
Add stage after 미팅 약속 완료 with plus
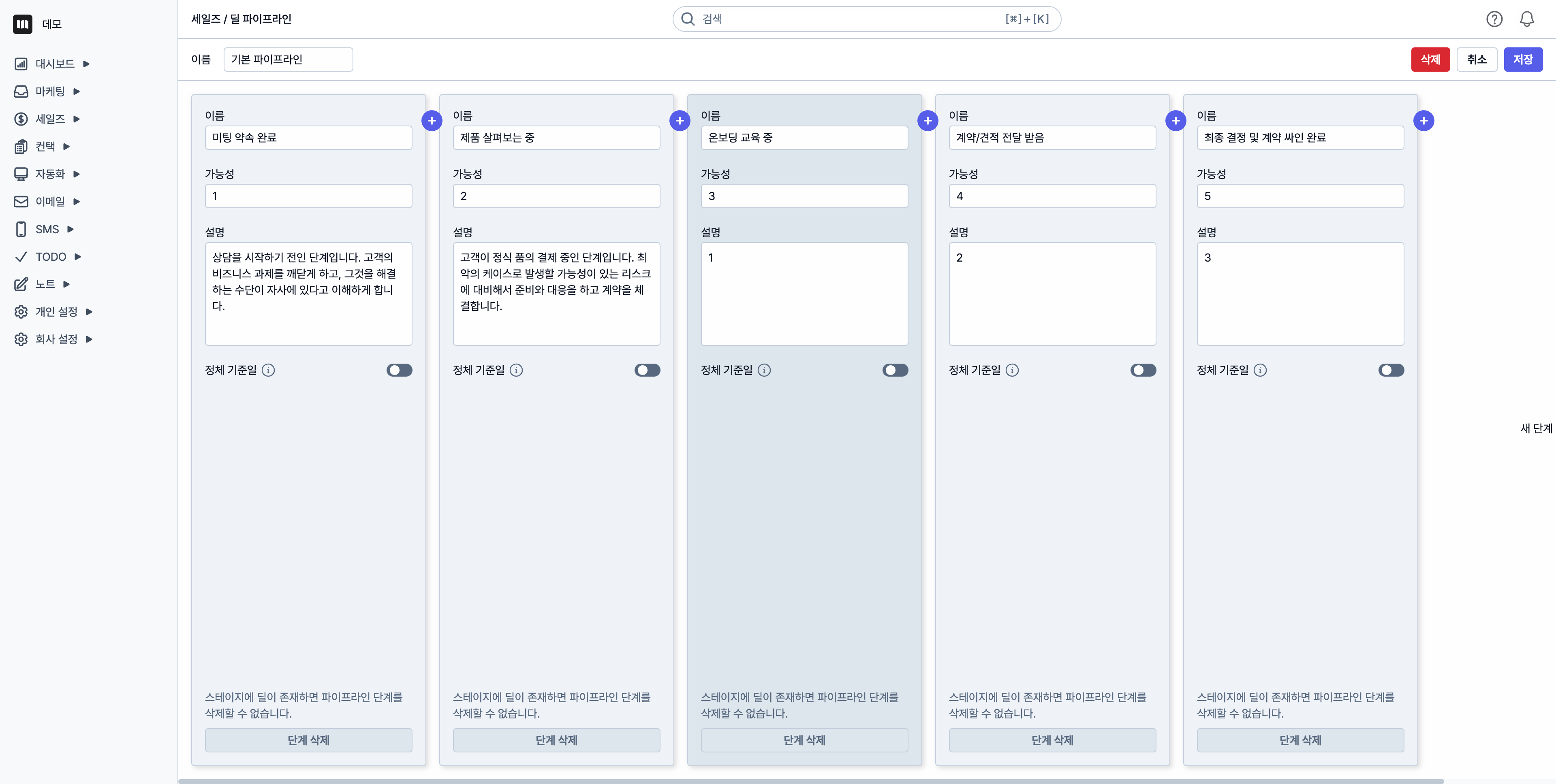[432, 121]
